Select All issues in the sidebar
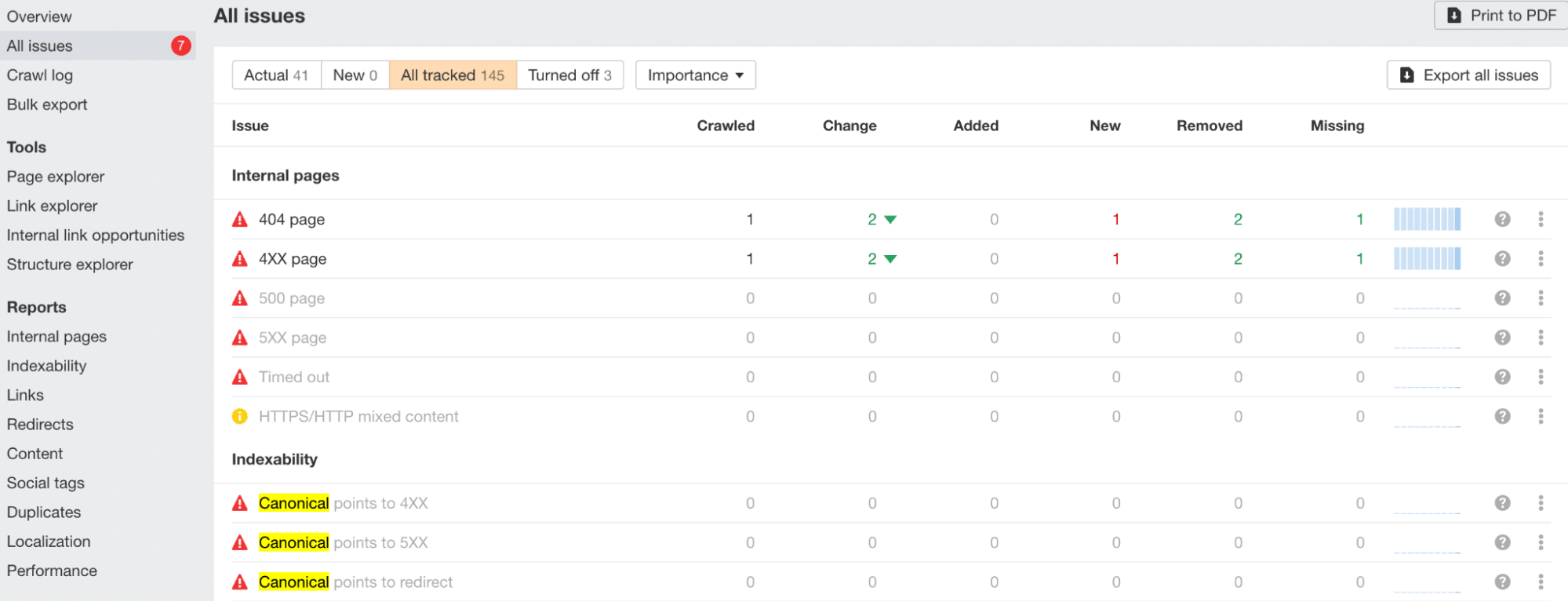 tap(97, 46)
